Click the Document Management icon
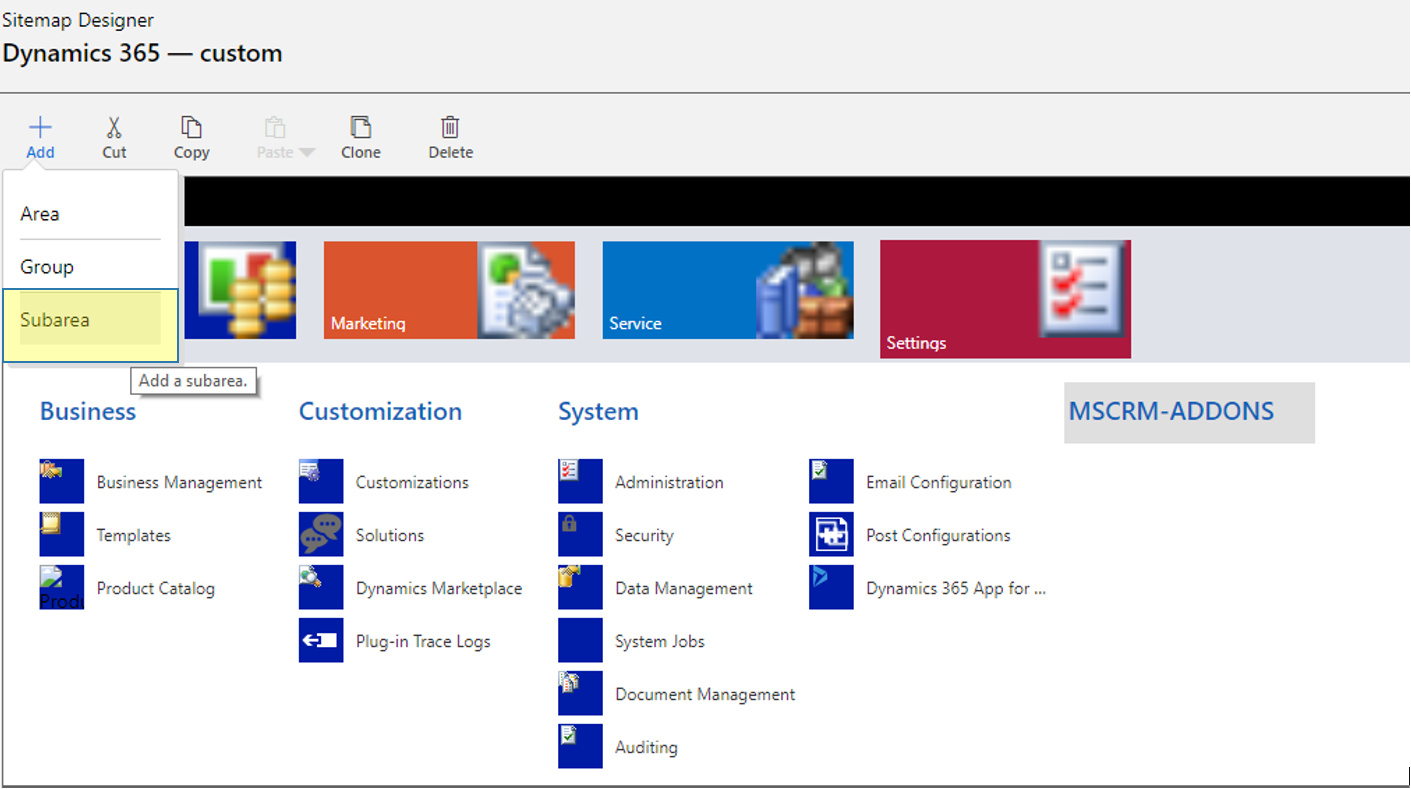 click(580, 693)
